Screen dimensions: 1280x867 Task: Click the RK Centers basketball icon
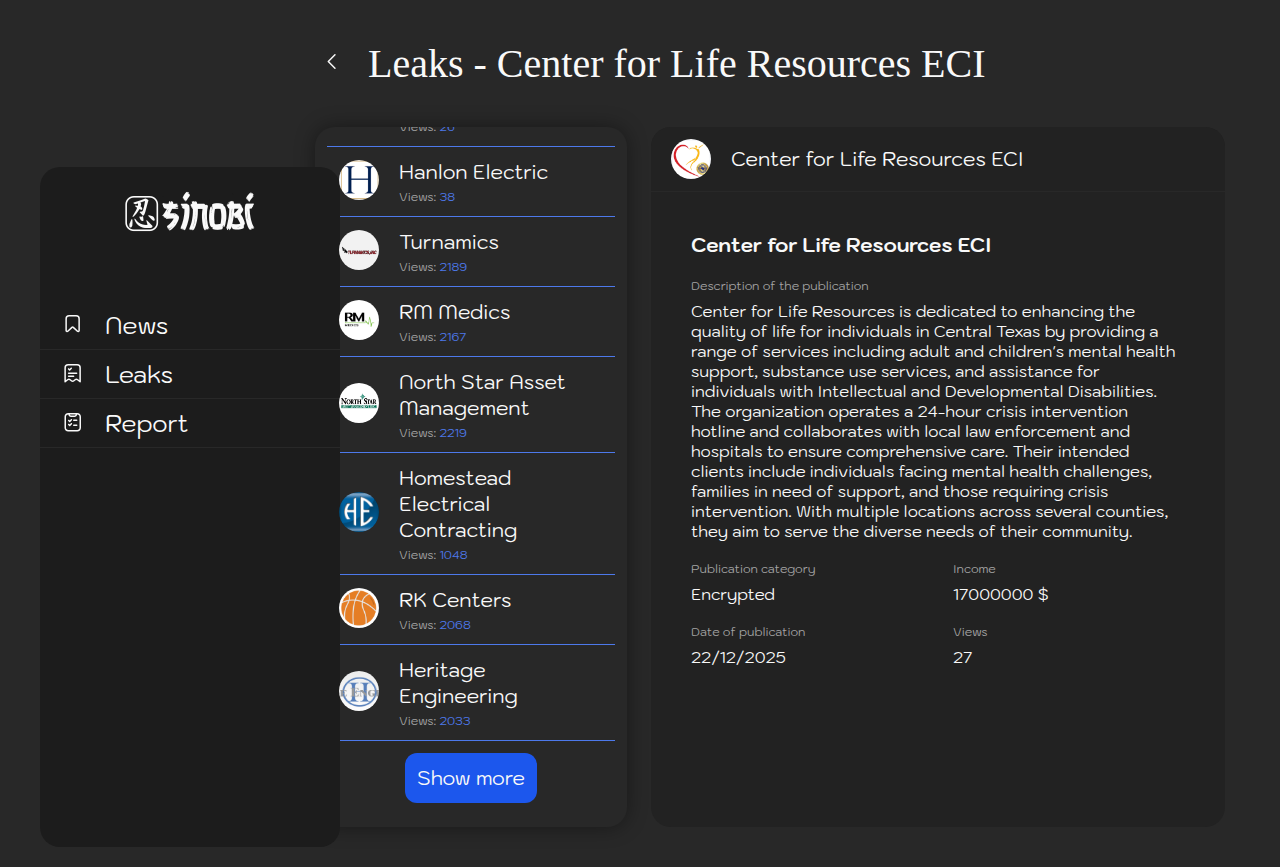[359, 608]
